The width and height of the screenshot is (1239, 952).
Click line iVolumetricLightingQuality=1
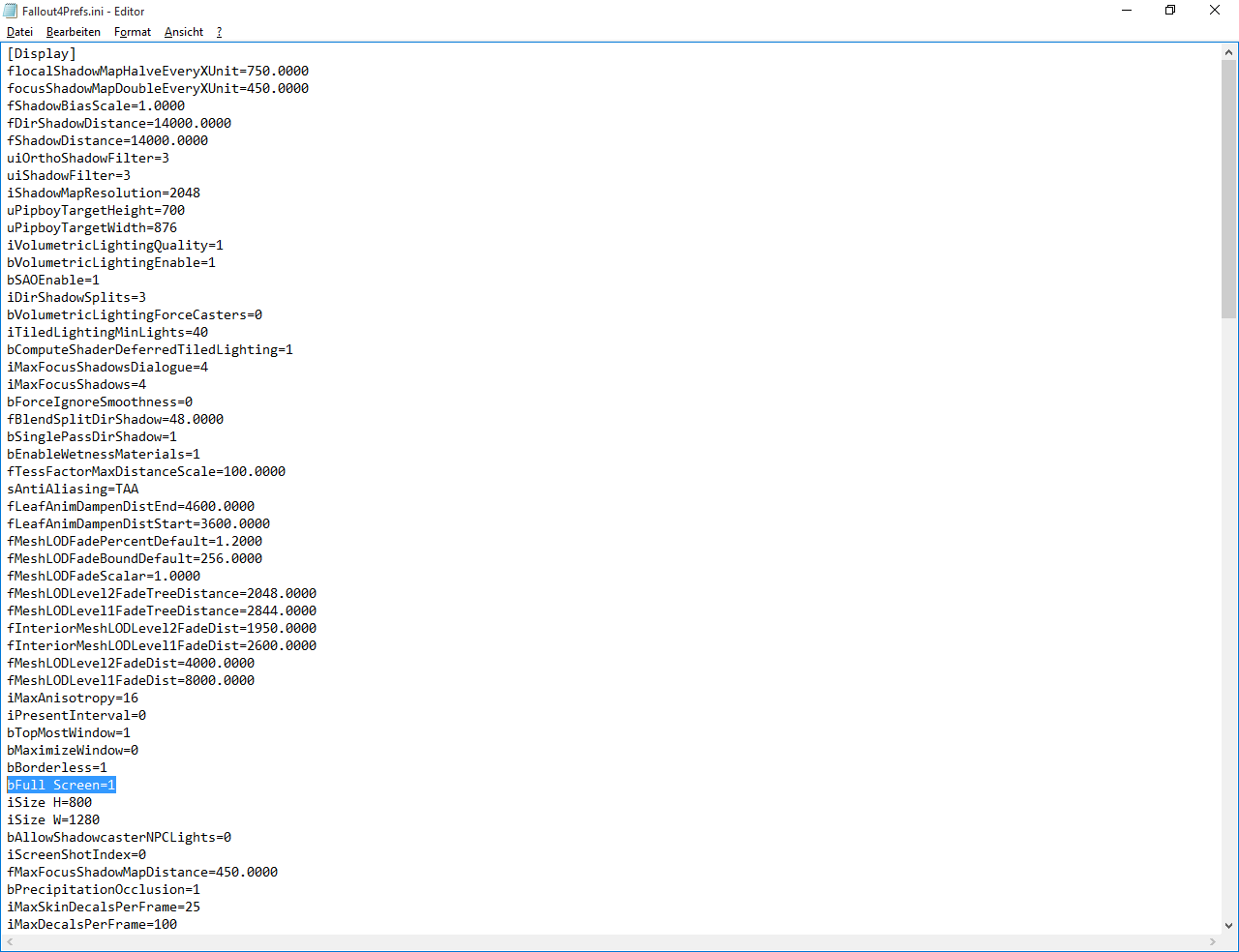coord(115,245)
